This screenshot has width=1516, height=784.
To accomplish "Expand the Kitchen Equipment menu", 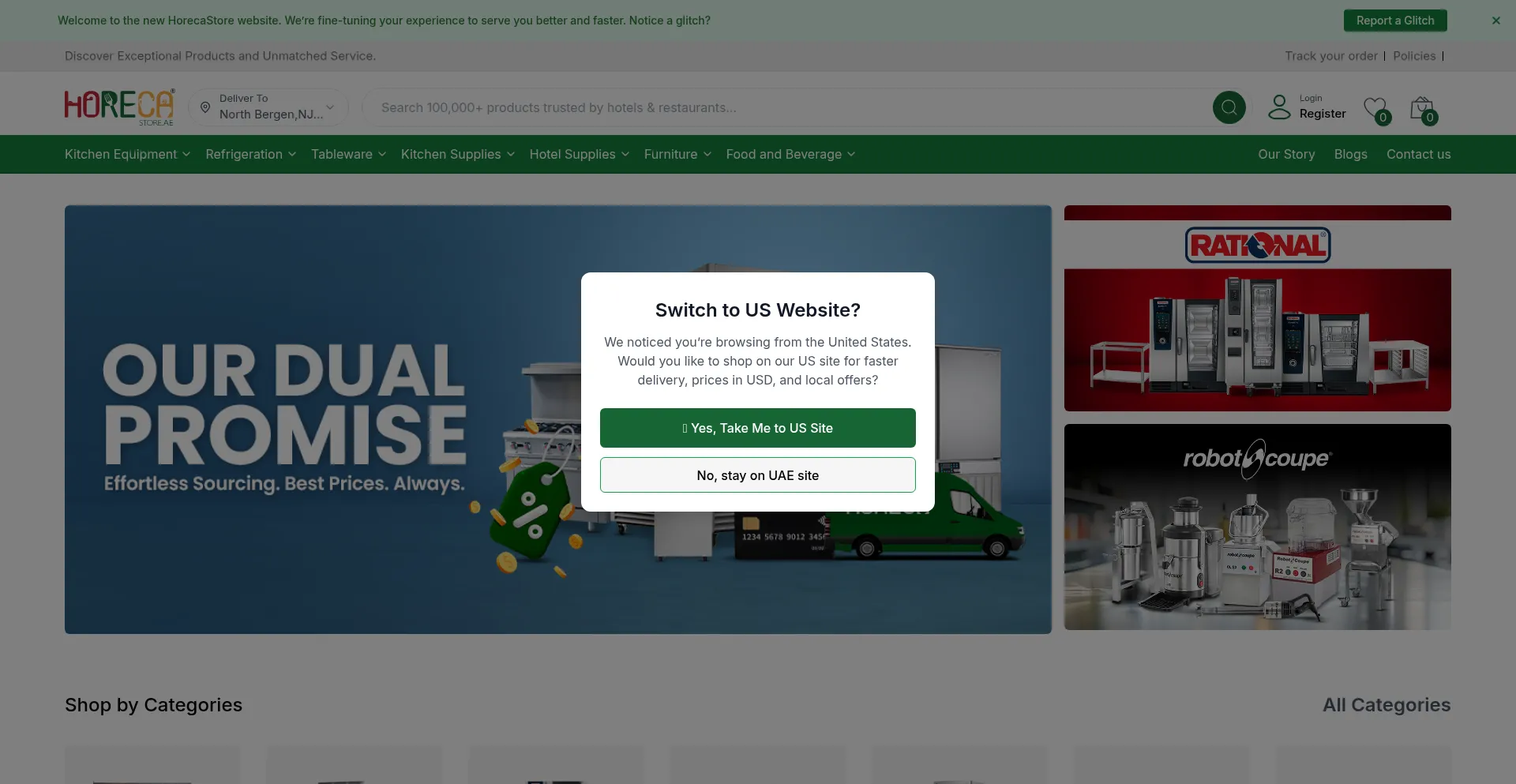I will (x=127, y=155).
